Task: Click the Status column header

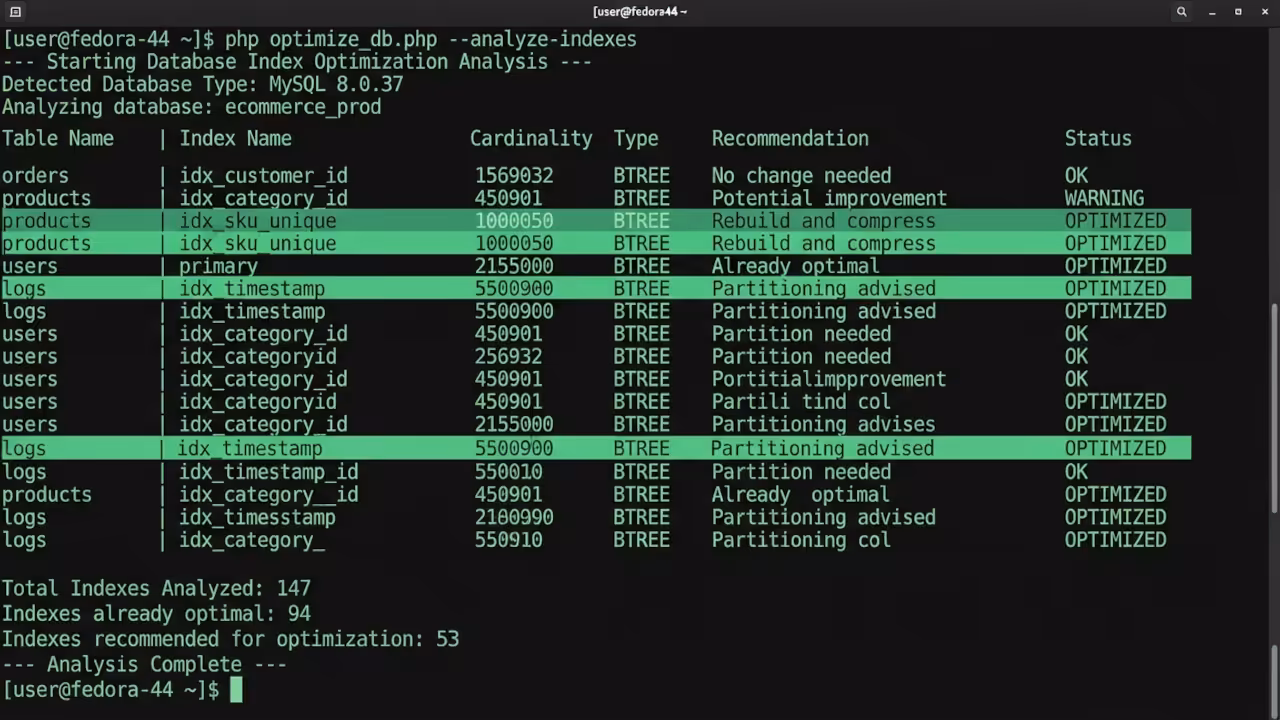Action: [x=1098, y=138]
